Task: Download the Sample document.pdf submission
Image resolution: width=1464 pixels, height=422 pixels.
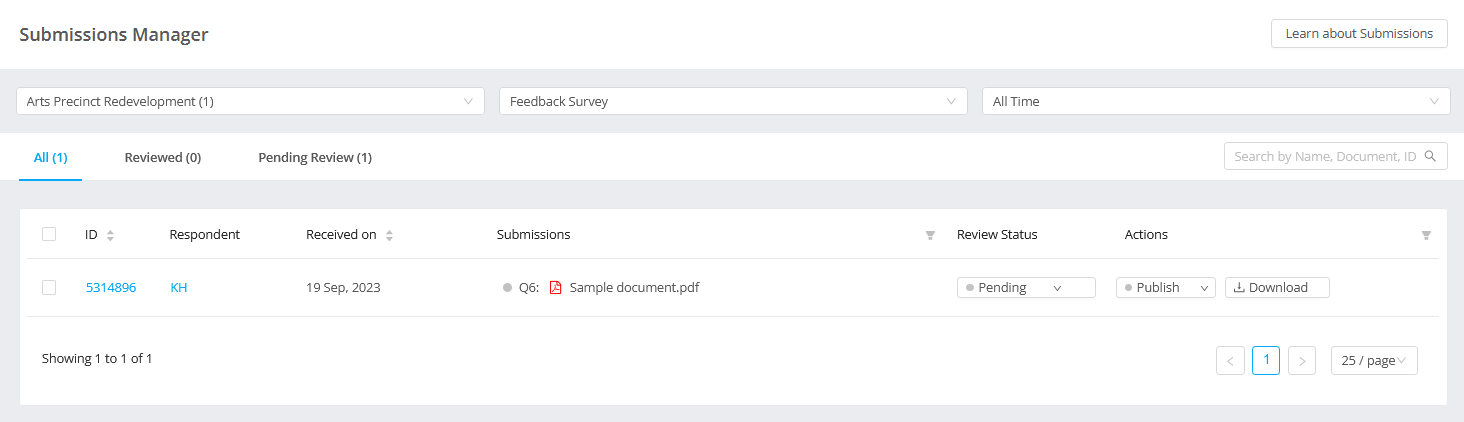Action: pyautogui.click(x=1277, y=287)
